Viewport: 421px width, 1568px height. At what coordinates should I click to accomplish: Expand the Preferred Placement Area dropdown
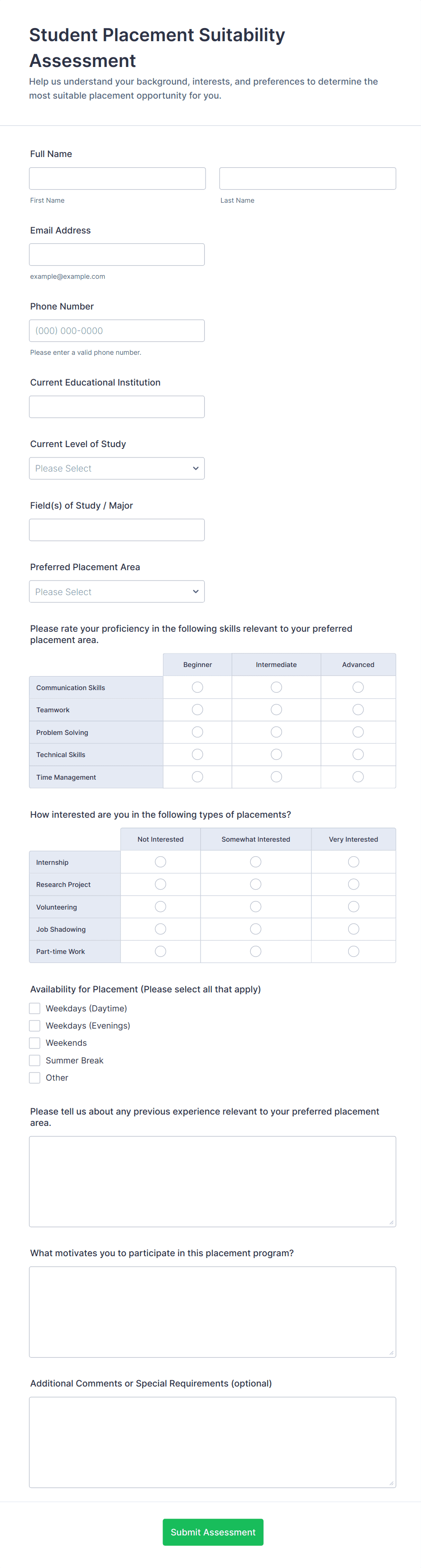116,591
